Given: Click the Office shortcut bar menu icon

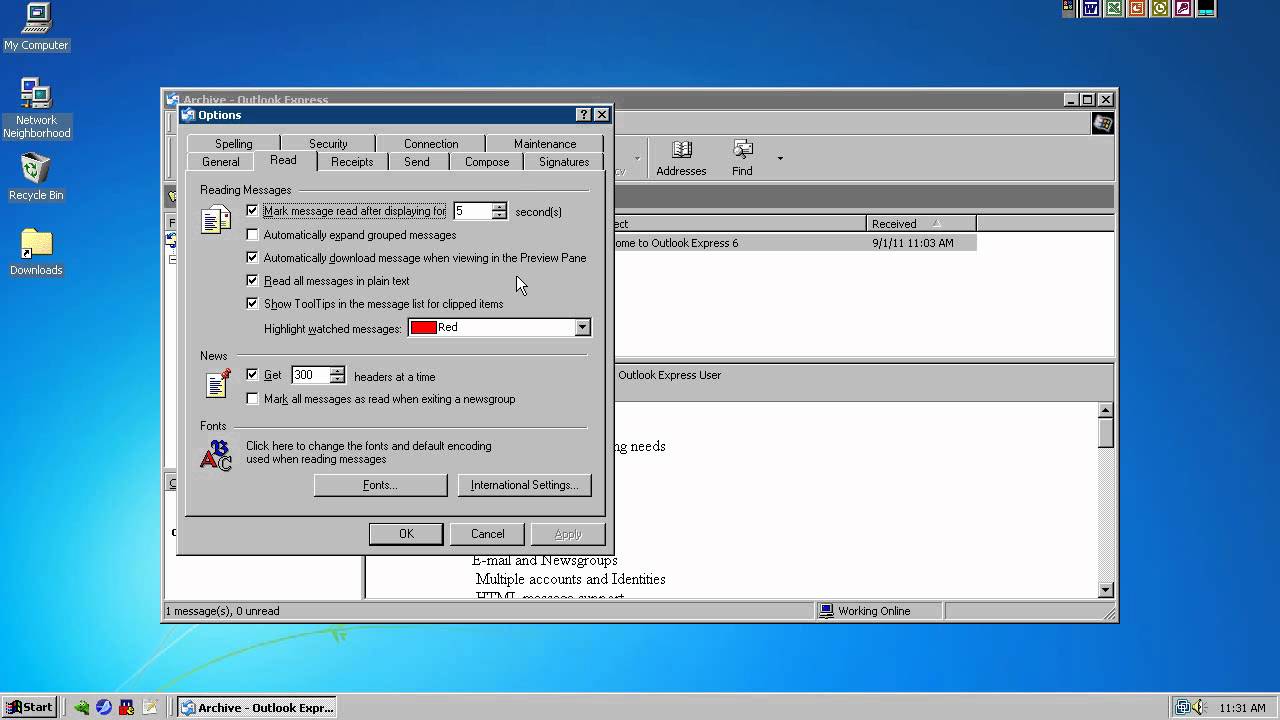Looking at the screenshot, I should pyautogui.click(x=1068, y=7).
